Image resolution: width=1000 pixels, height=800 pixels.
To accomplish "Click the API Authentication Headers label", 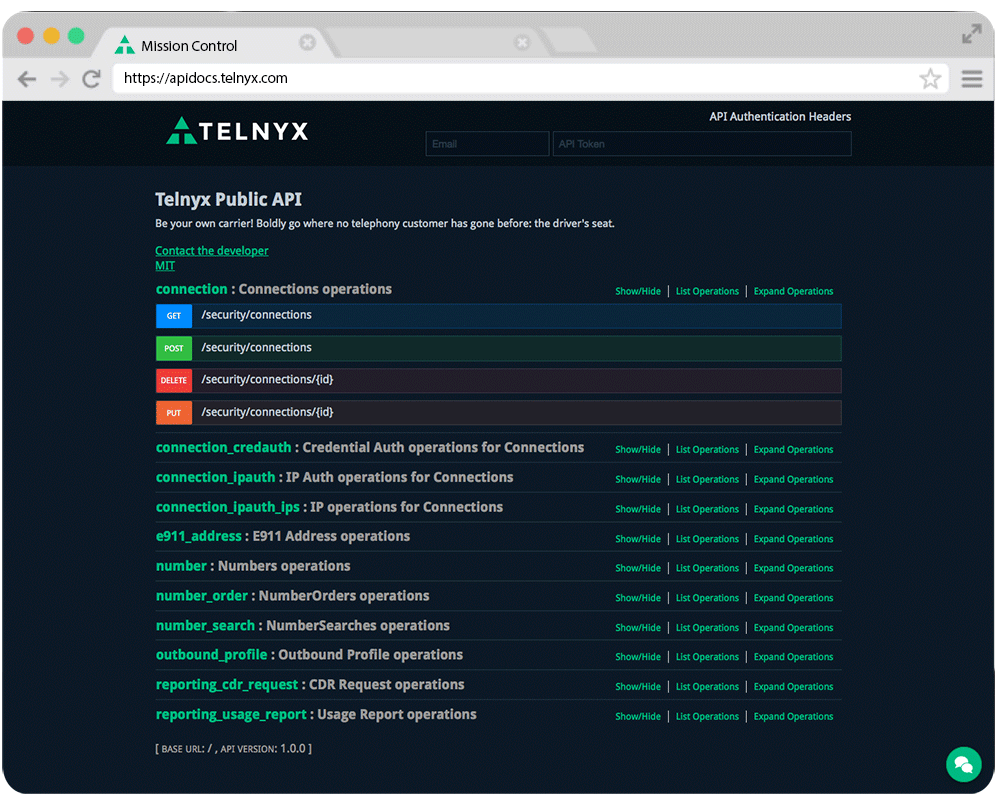I will (x=780, y=117).
